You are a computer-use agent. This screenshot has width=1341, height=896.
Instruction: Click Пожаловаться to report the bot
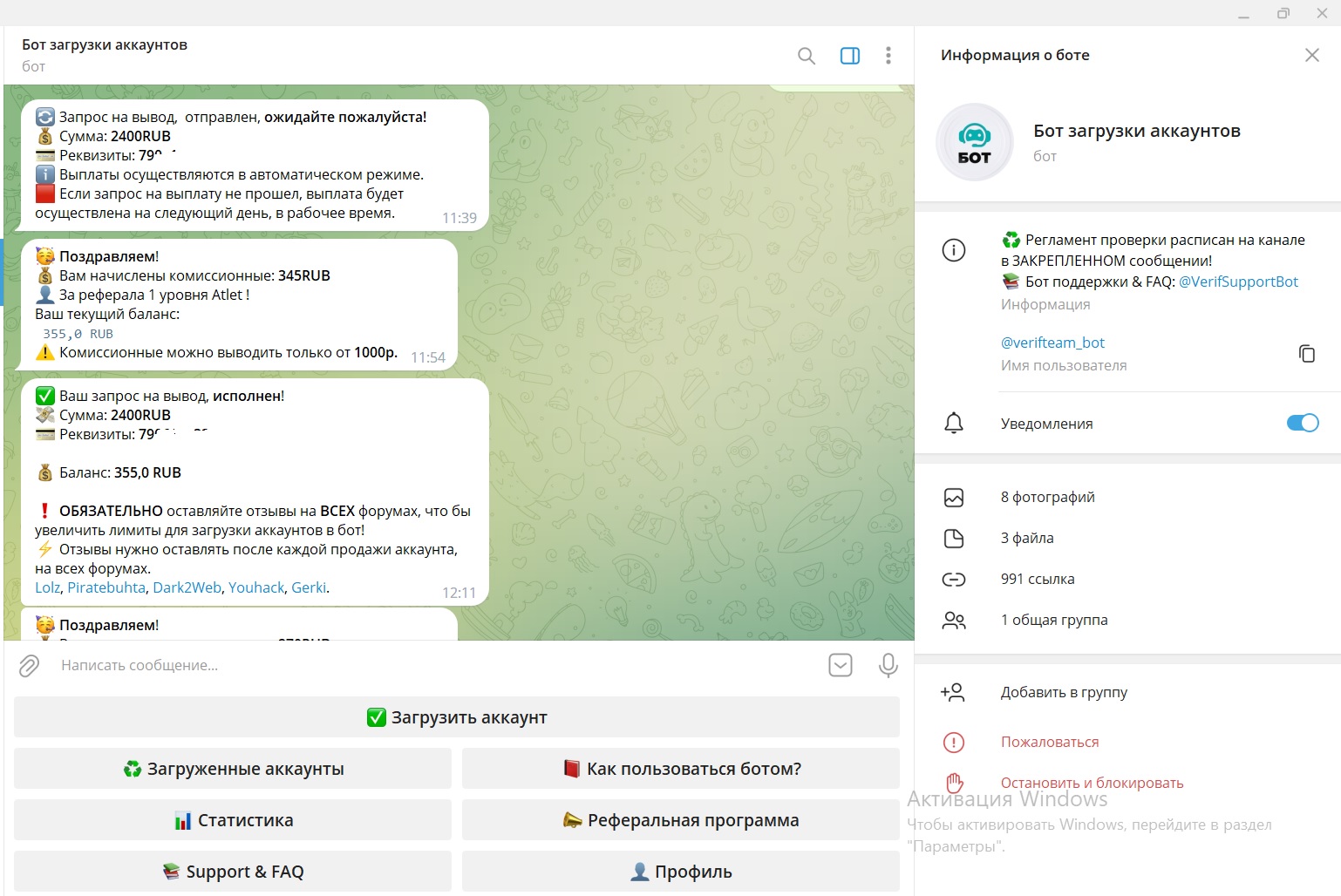tap(1049, 742)
